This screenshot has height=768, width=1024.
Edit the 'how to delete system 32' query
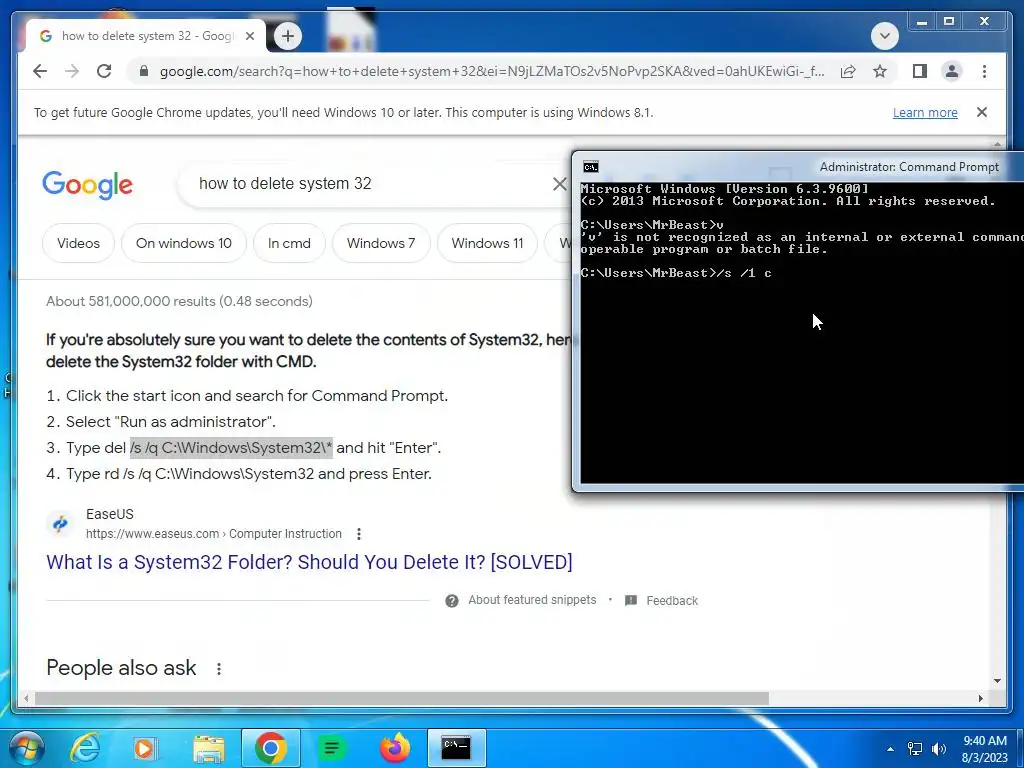pyautogui.click(x=285, y=184)
